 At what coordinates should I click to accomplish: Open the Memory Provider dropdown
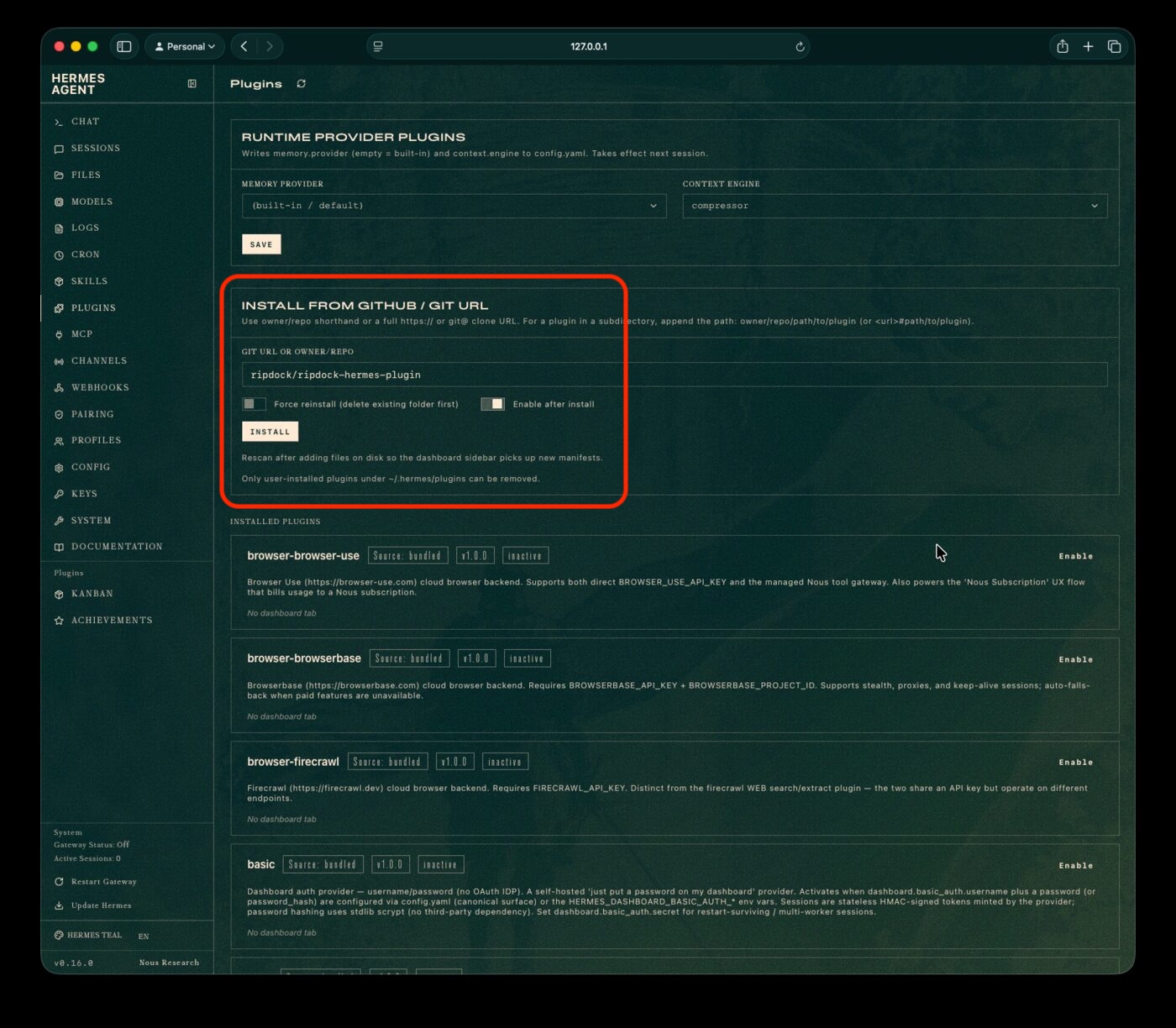tap(454, 206)
